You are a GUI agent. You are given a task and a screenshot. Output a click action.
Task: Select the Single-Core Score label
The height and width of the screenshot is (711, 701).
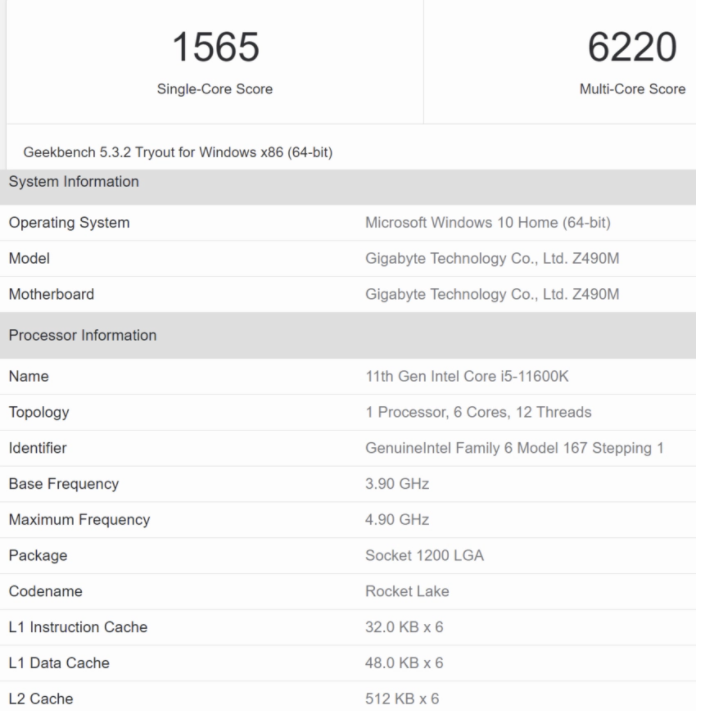coord(218,89)
